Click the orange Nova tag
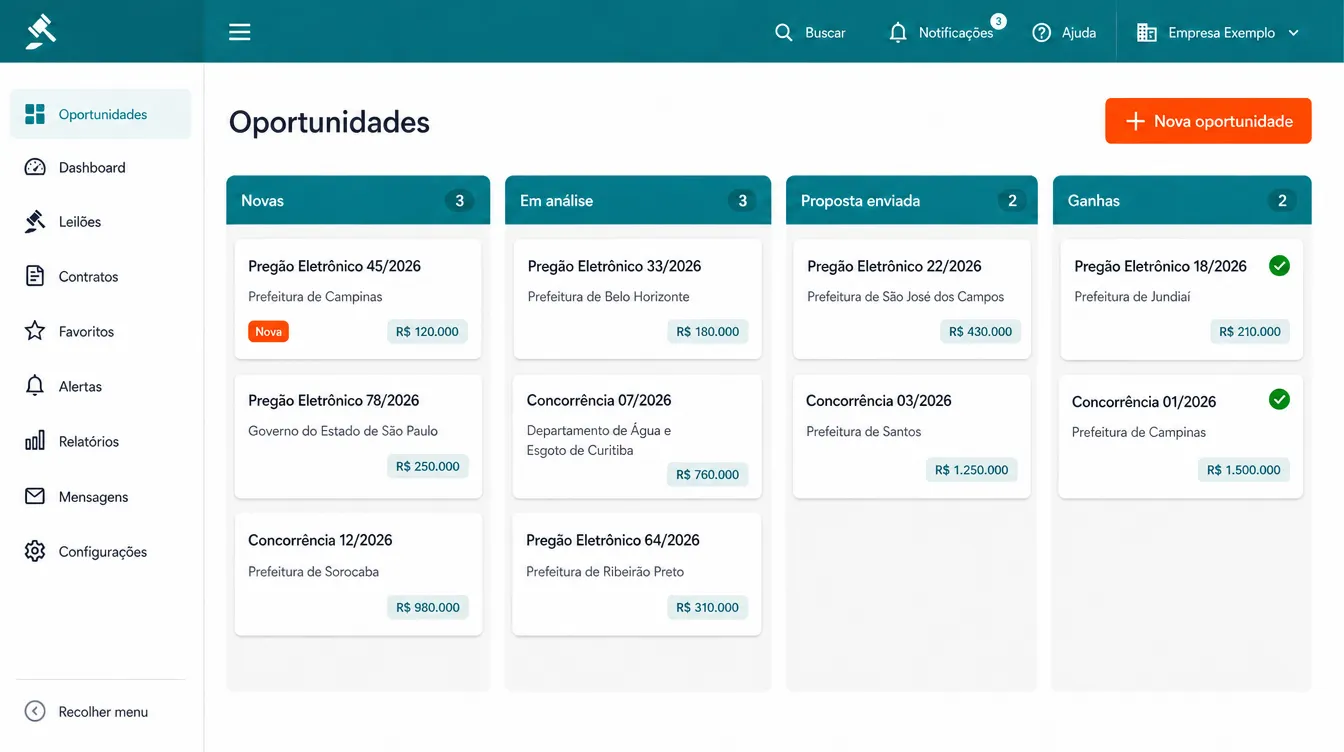 268,331
